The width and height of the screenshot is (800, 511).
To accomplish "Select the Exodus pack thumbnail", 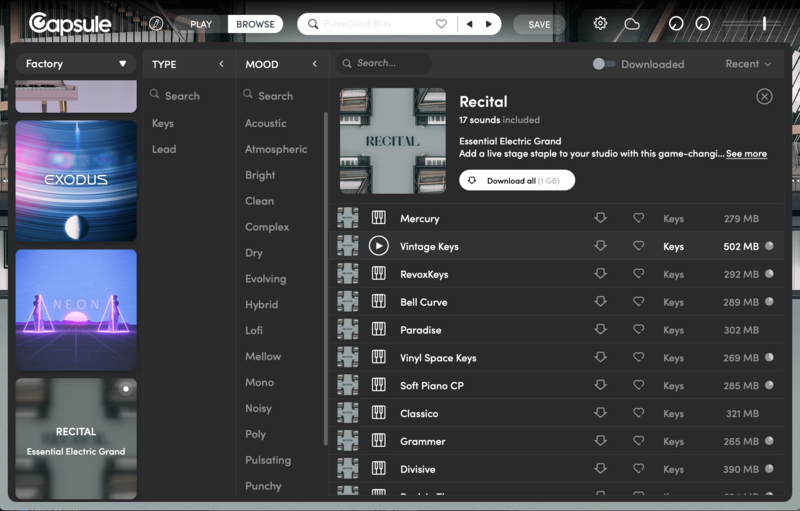I will 76,181.
